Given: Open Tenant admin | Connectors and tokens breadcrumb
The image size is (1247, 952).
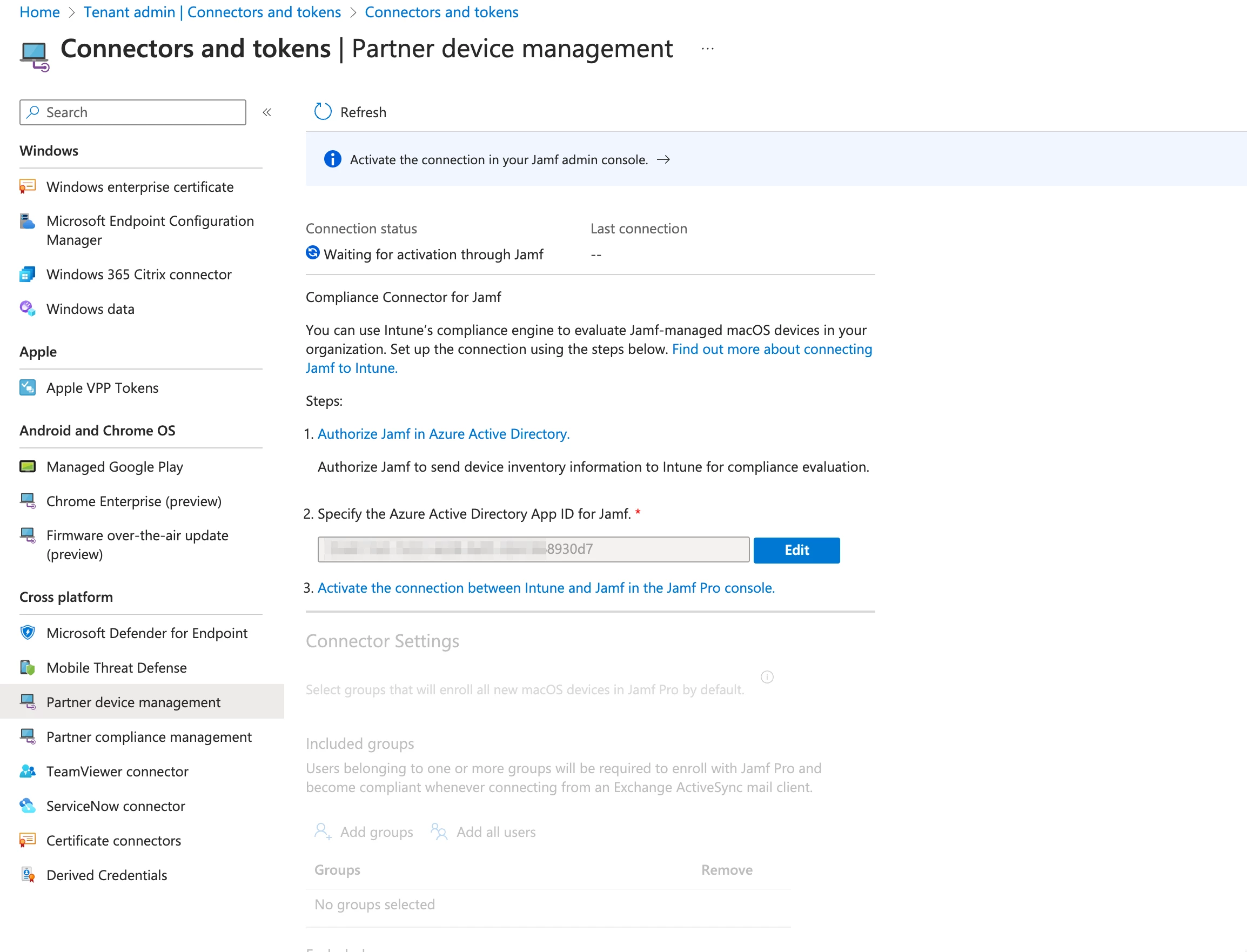Looking at the screenshot, I should coord(212,12).
